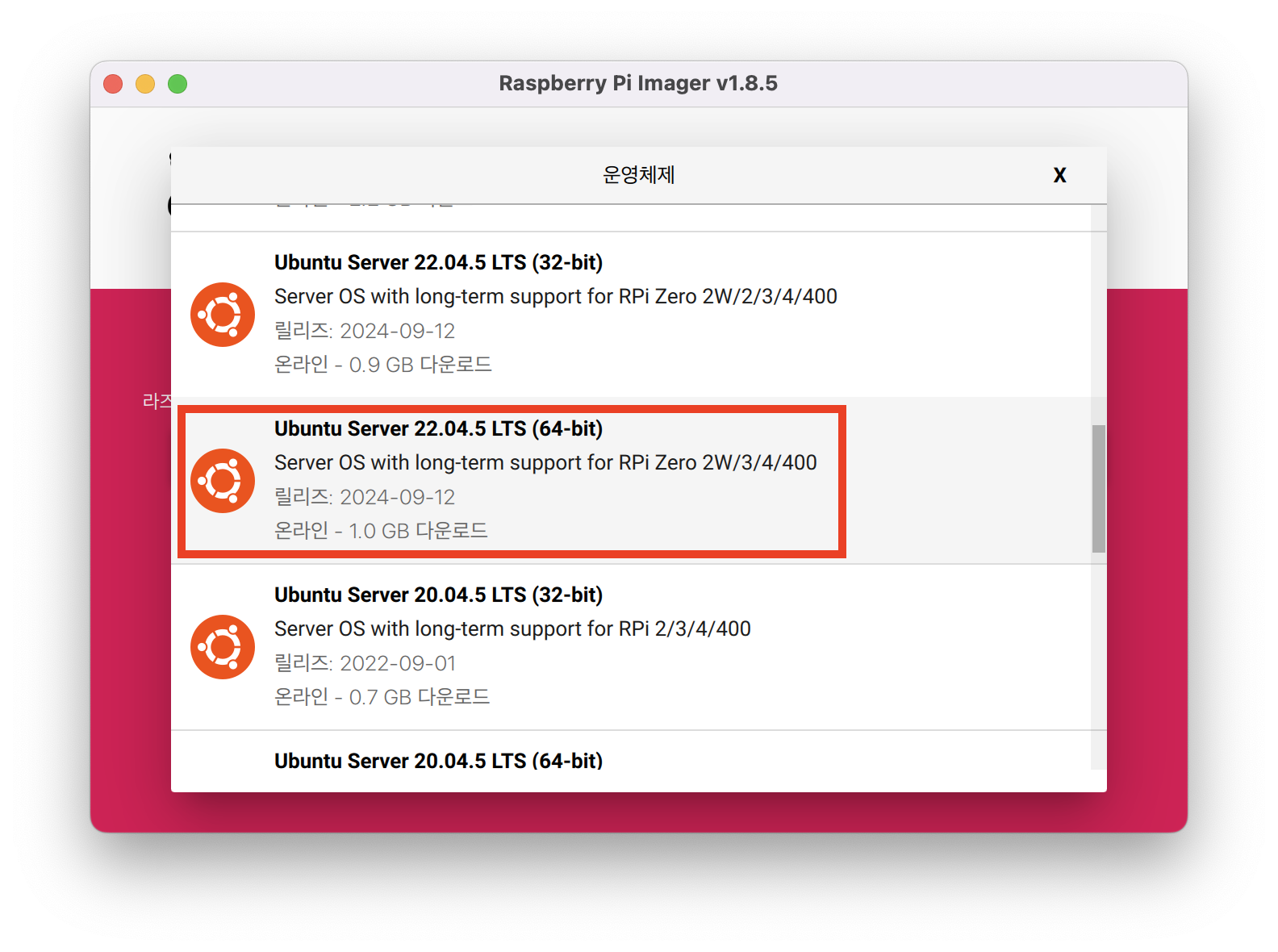
Task: Close the 운영체제 dialog with X
Action: (1059, 175)
